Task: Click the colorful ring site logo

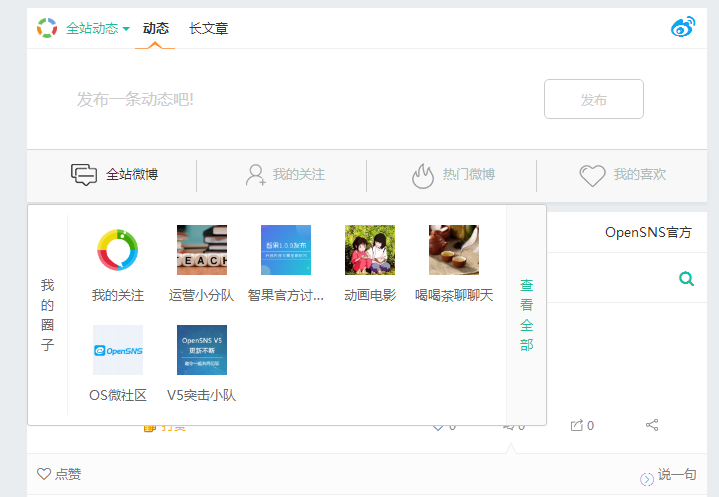Action: click(47, 28)
